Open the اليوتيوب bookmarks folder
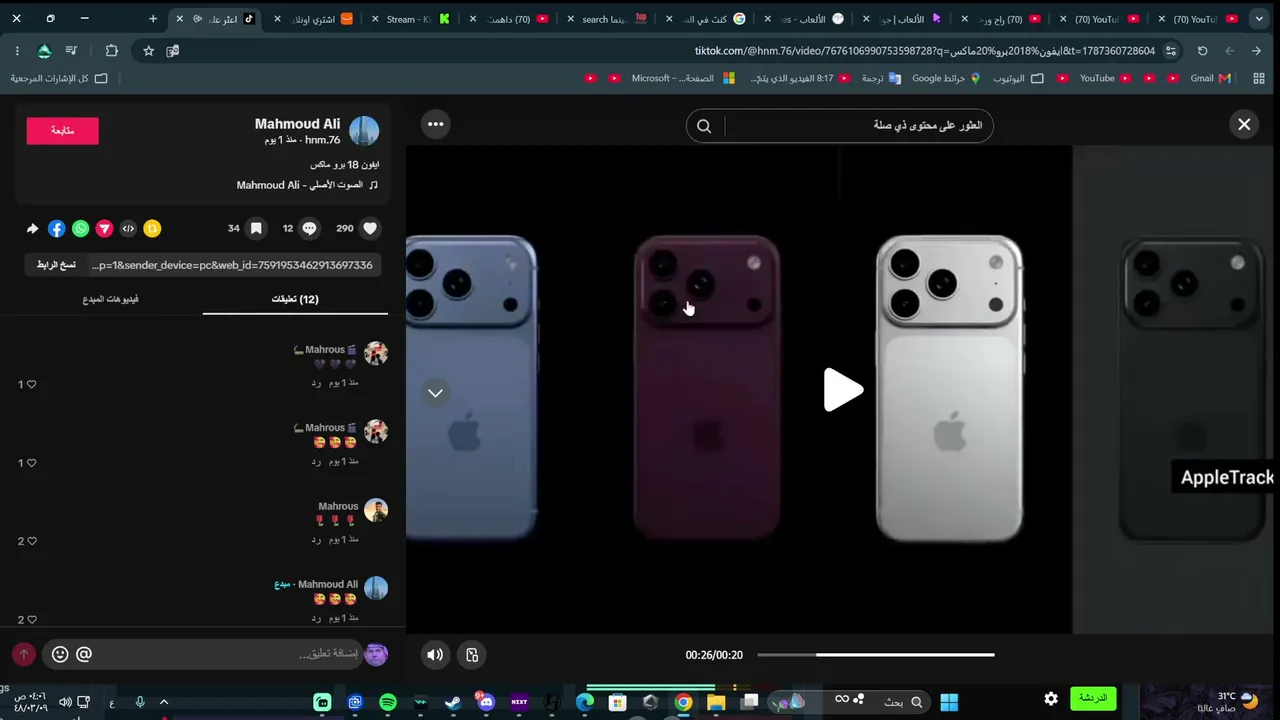 tap(1018, 78)
